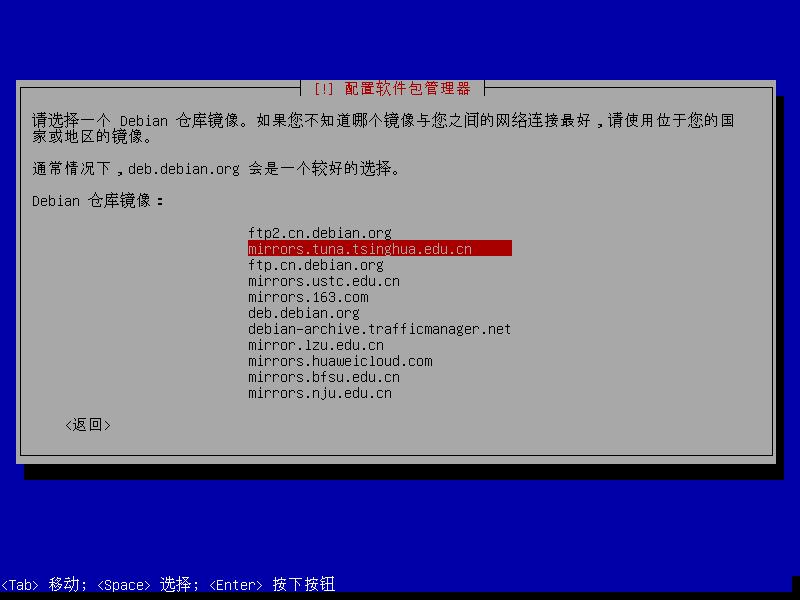Screen dimensions: 800x600
Task: Click the 配置软件包管理器 dialog title
Action: tap(407, 88)
